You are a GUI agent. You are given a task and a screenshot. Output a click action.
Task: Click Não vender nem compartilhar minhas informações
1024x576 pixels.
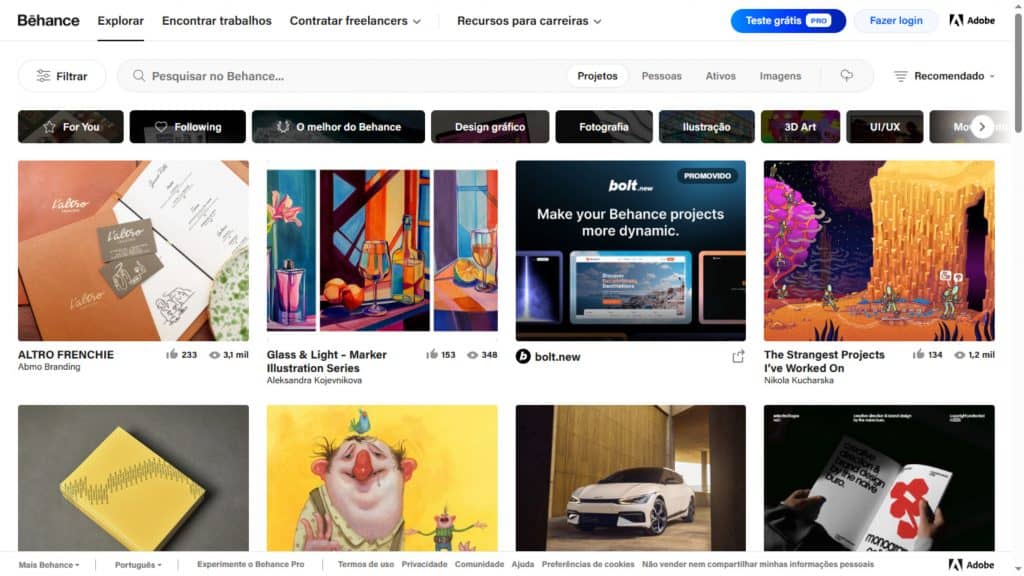[x=758, y=564]
